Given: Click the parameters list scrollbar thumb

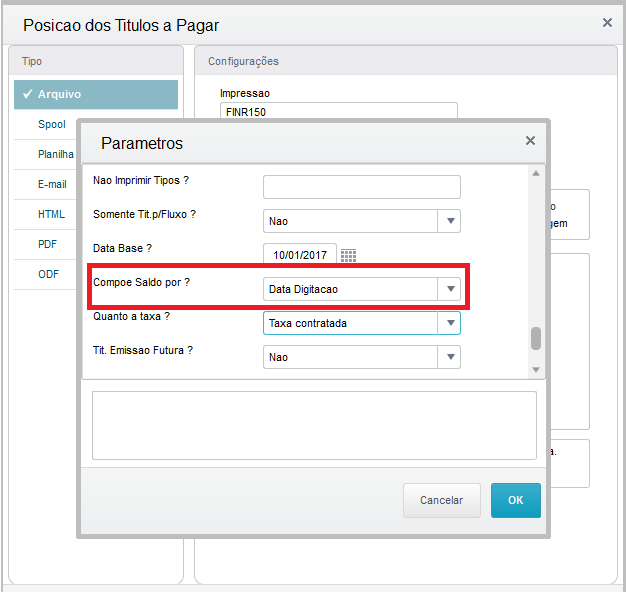Looking at the screenshot, I should (x=536, y=338).
